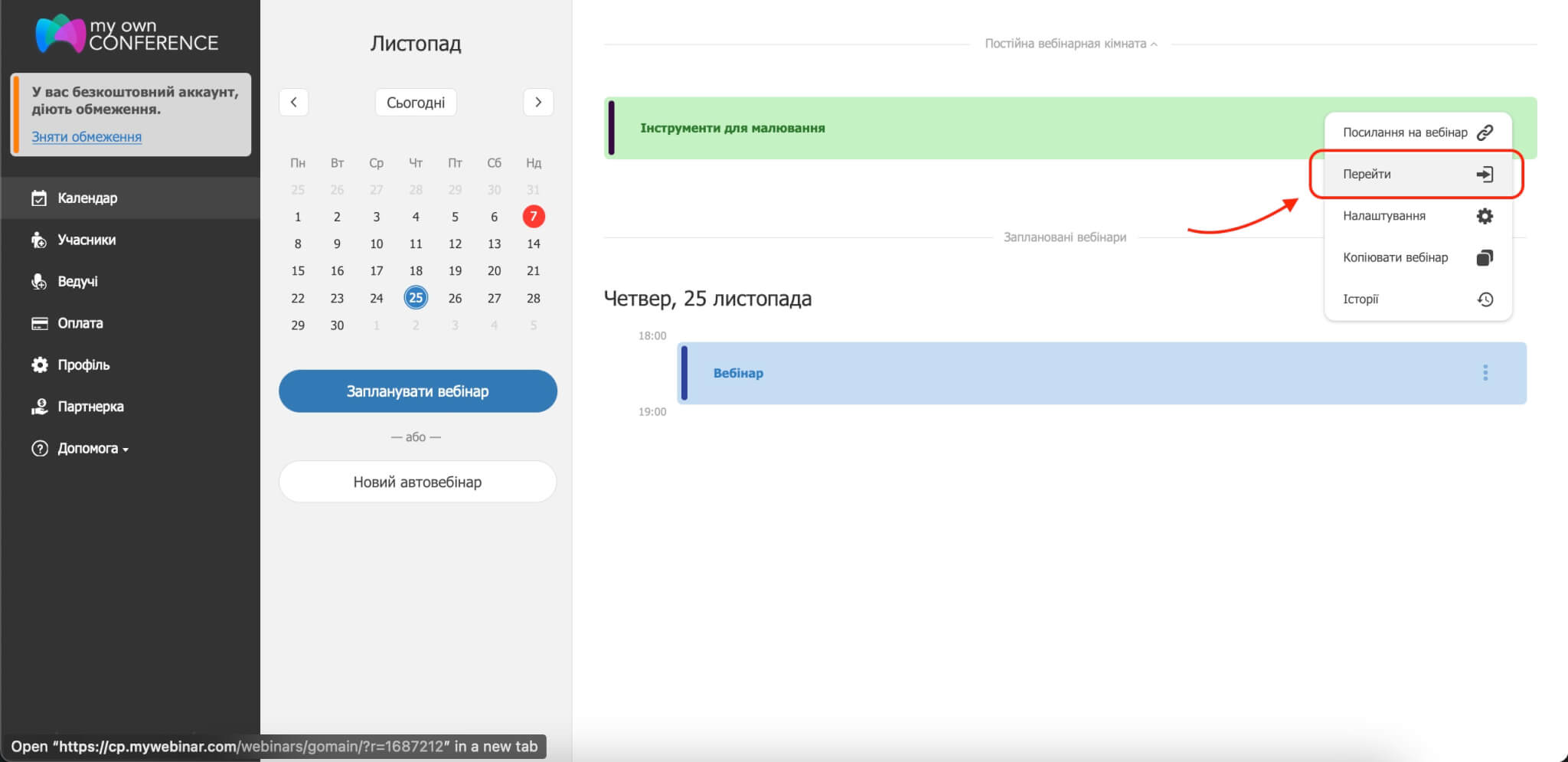Click the history clock icon beside Історії
This screenshot has height=762, width=1568.
(1484, 299)
